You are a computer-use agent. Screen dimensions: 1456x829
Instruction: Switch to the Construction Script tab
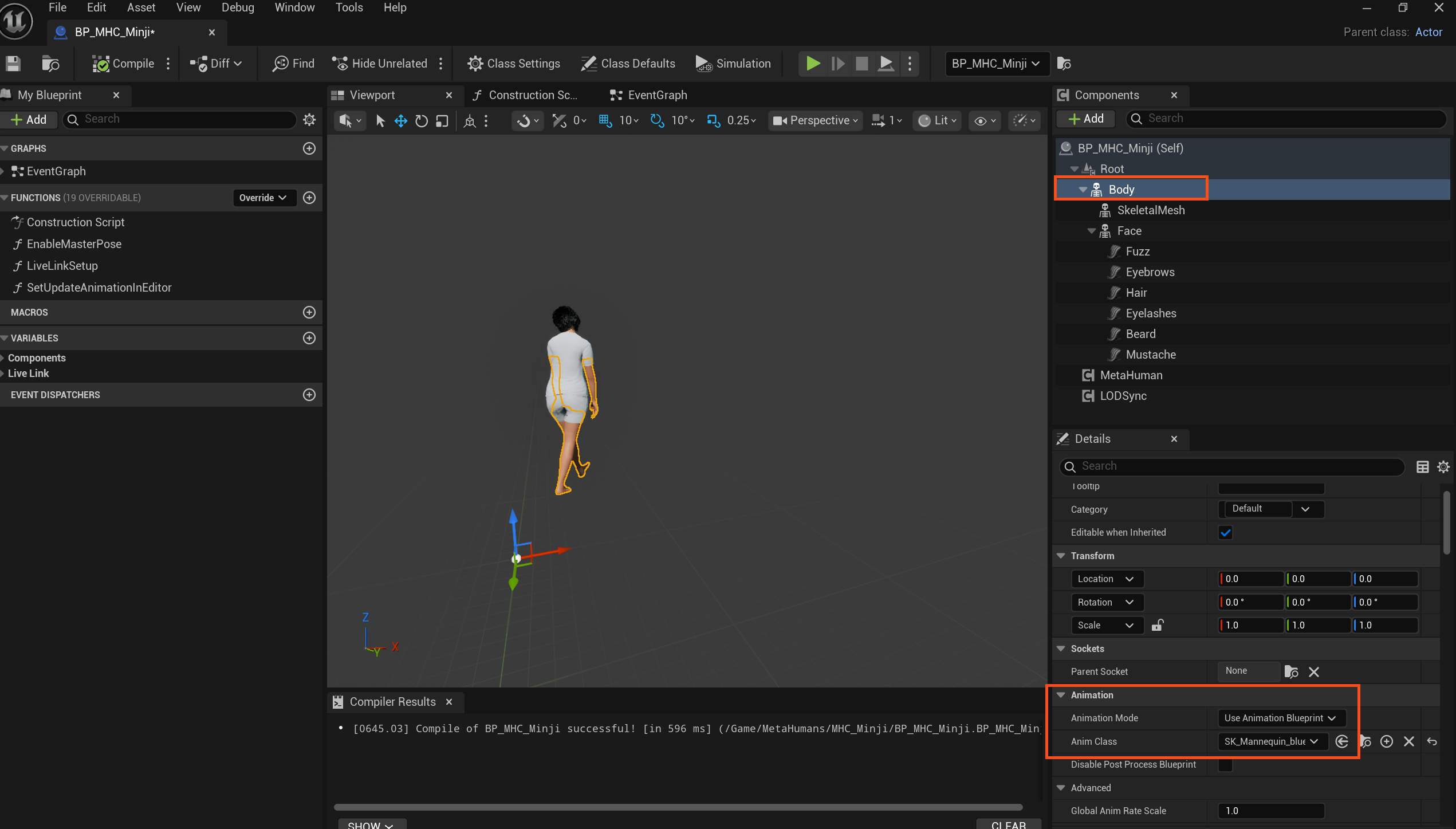point(525,95)
